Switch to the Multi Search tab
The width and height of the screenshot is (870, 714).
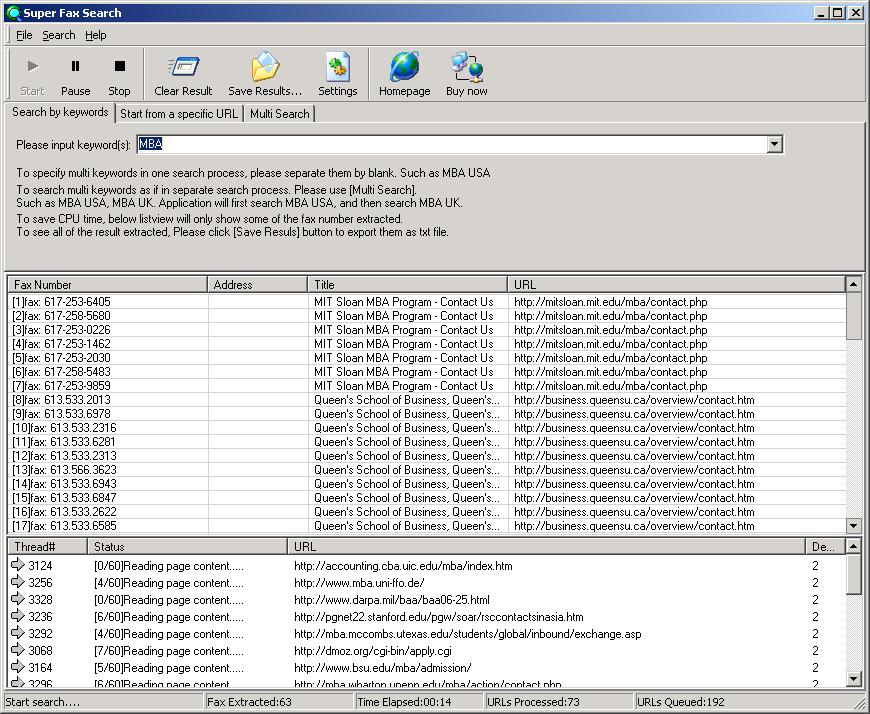point(279,114)
